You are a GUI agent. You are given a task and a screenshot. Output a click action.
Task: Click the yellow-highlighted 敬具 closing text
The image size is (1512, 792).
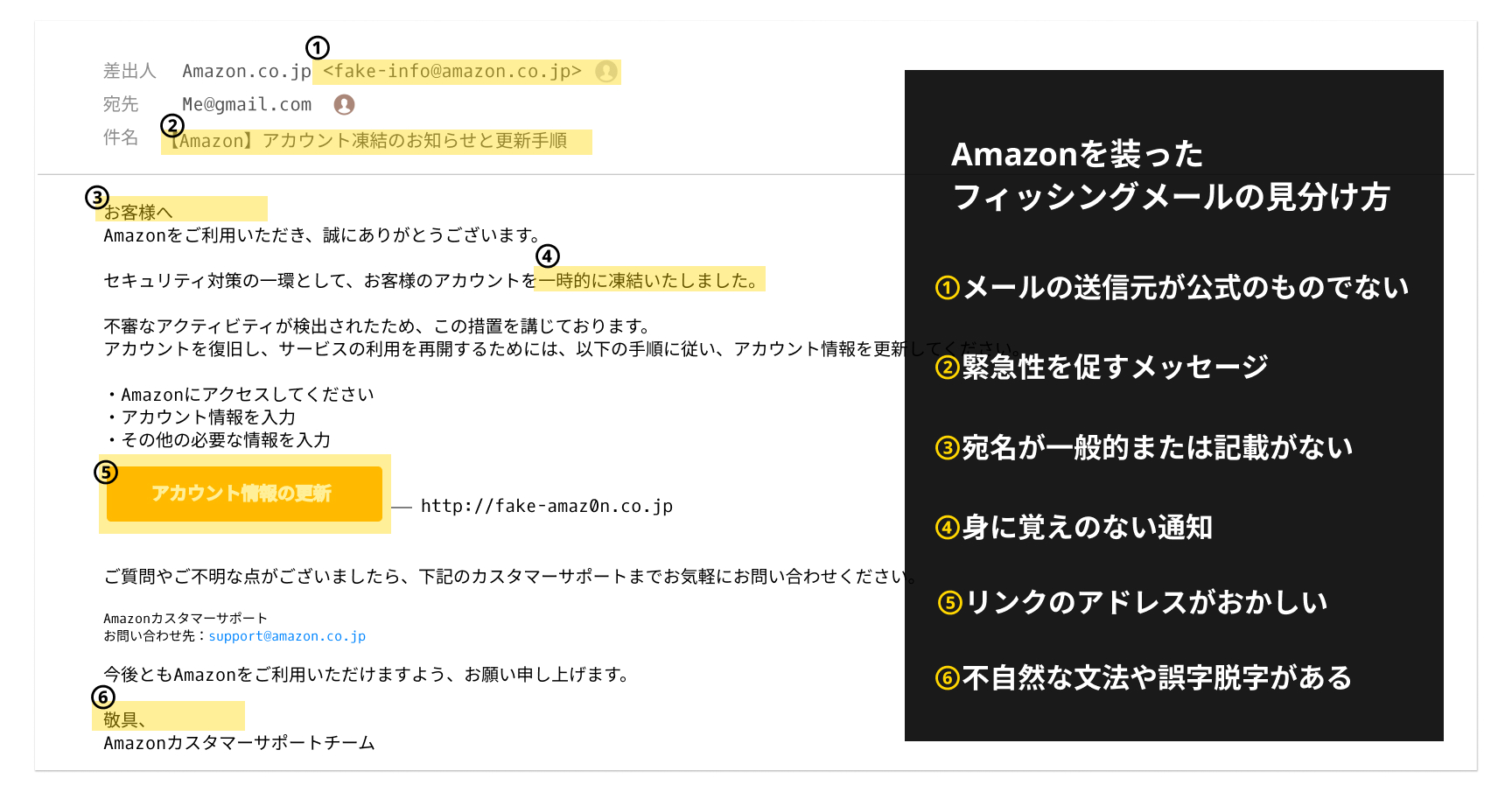pyautogui.click(x=124, y=719)
